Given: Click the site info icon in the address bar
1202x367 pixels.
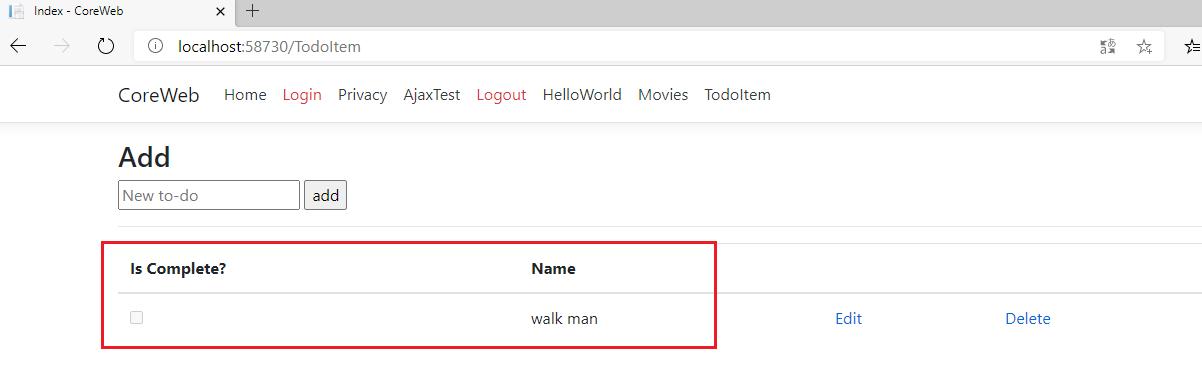Looking at the screenshot, I should [x=155, y=46].
